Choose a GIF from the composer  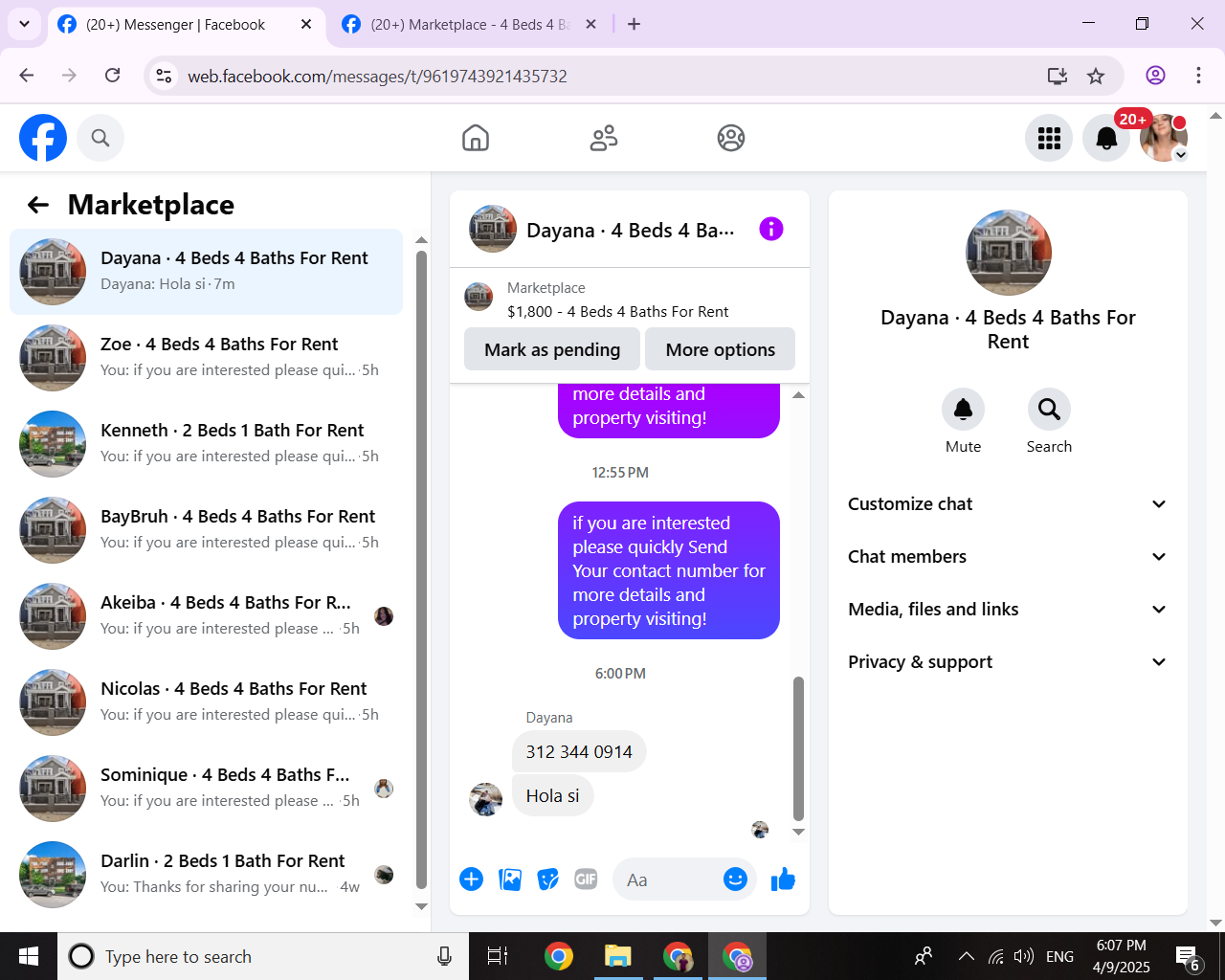586,880
